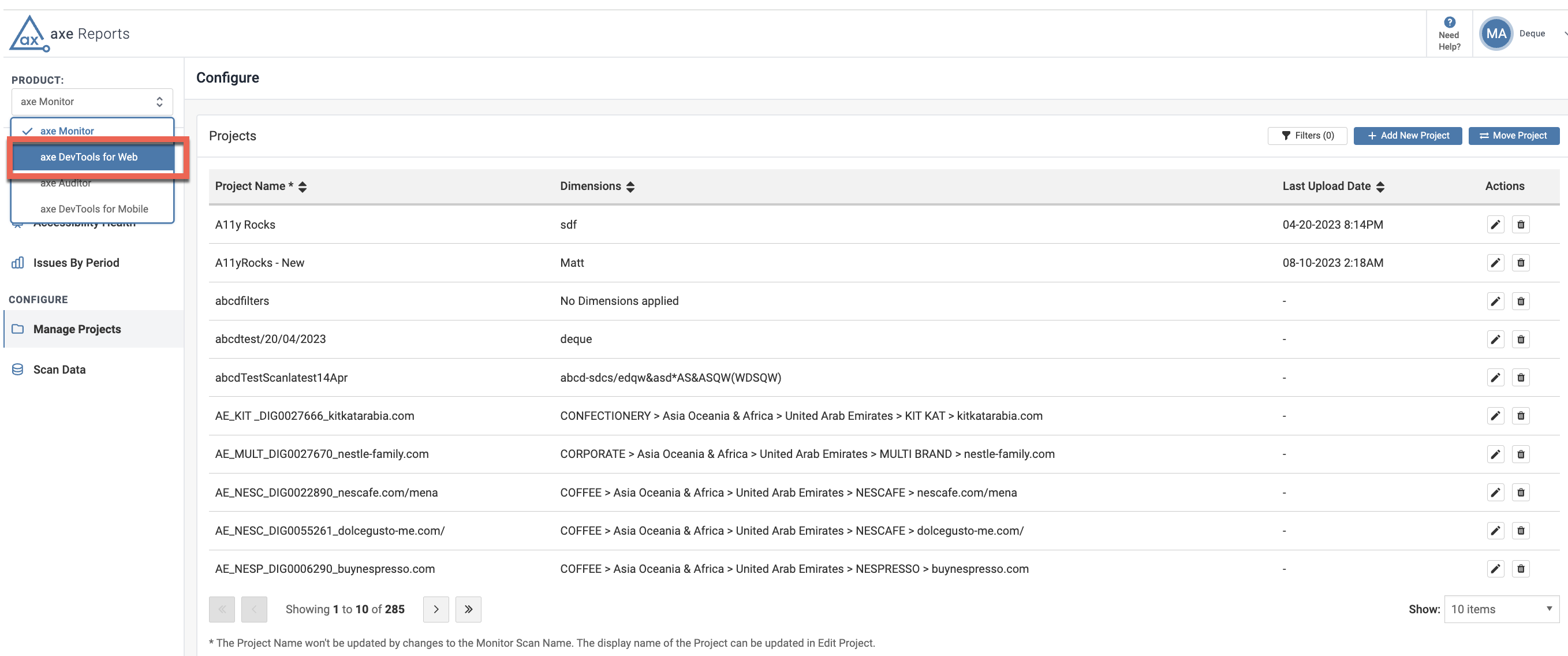Edit the A11y Rocks project with pencil icon
Screen dimensions: 1568x656
[1496, 224]
